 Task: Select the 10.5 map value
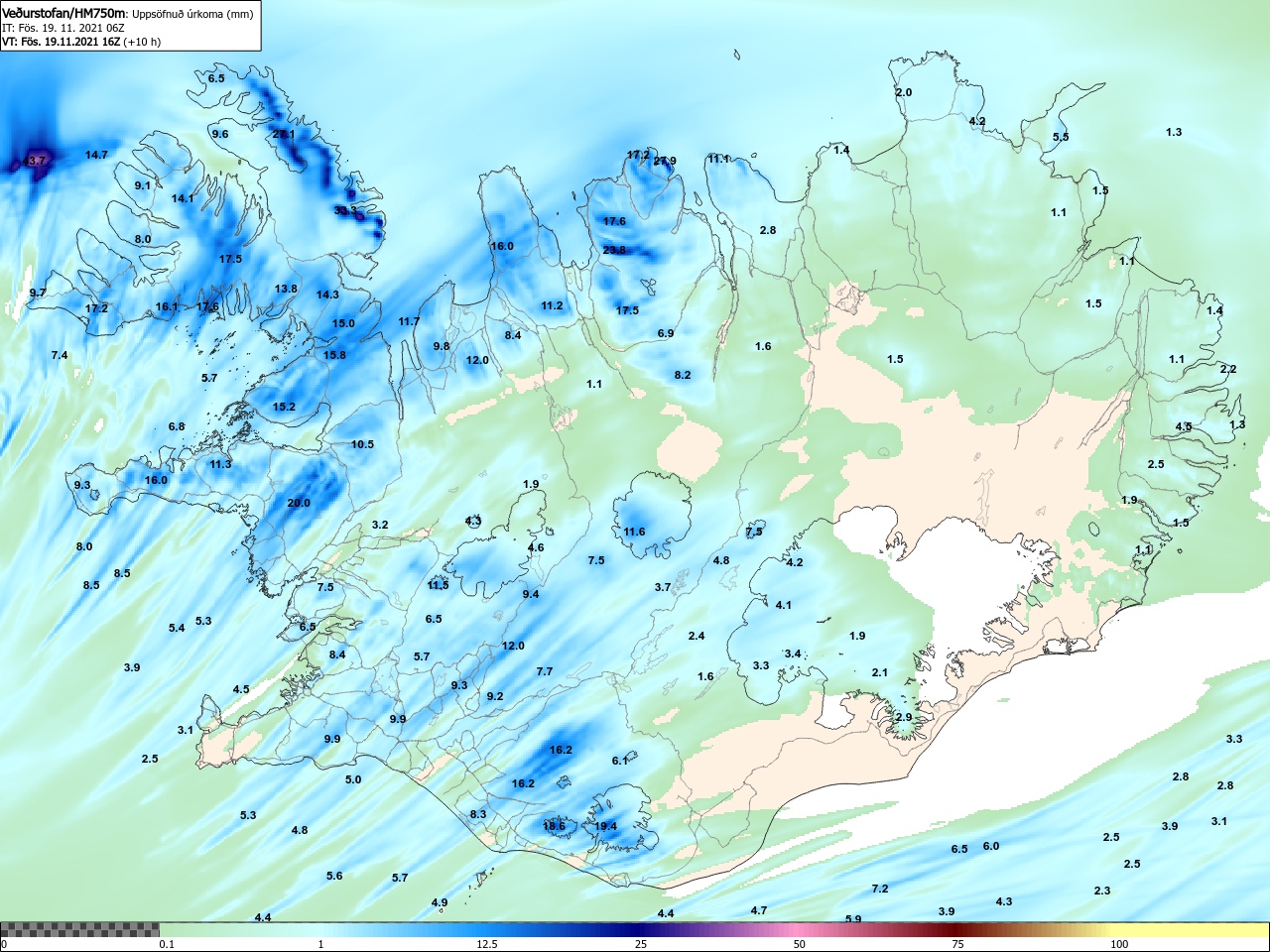pos(362,444)
